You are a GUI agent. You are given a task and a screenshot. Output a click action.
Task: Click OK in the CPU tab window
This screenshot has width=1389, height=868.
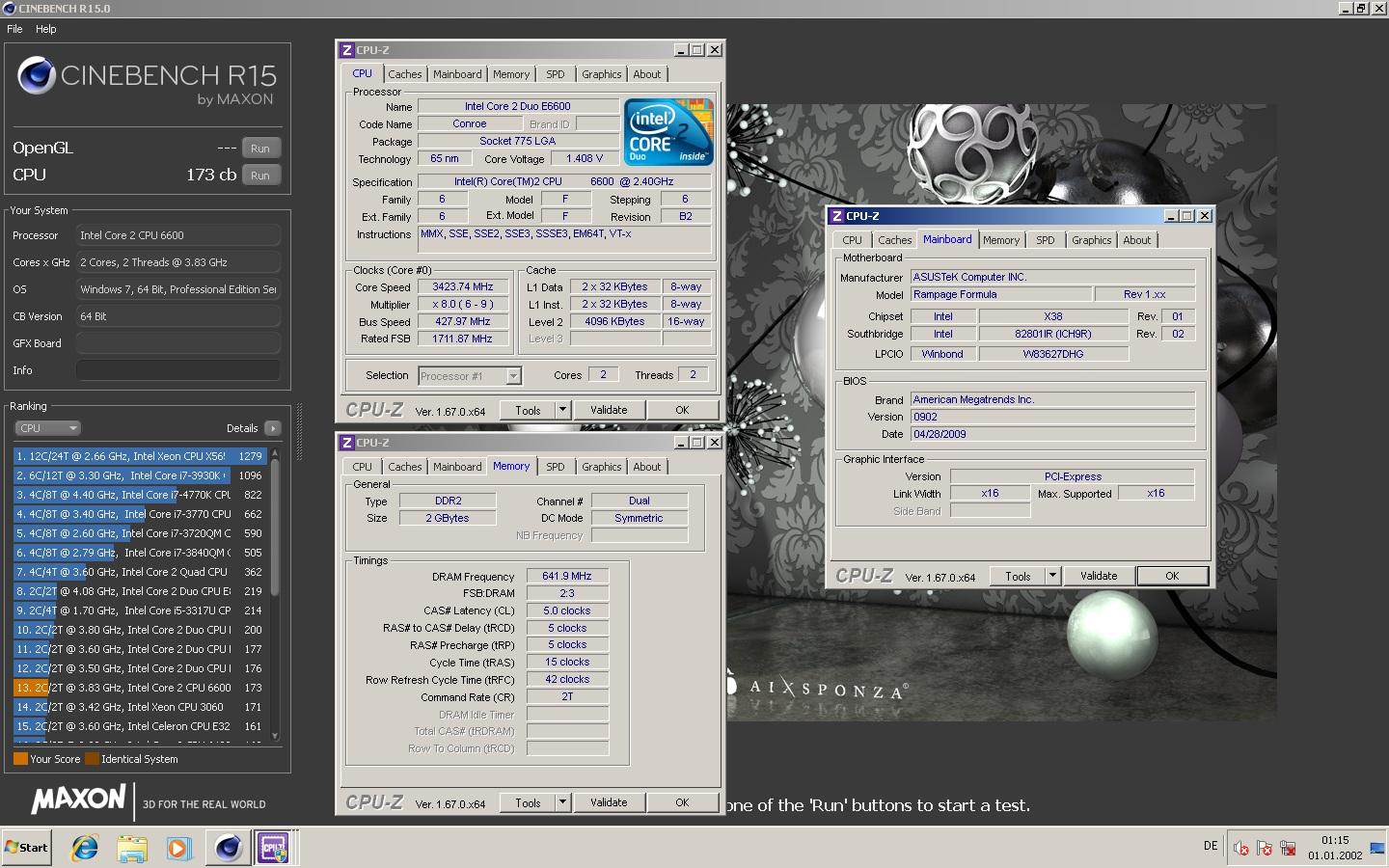tap(682, 410)
